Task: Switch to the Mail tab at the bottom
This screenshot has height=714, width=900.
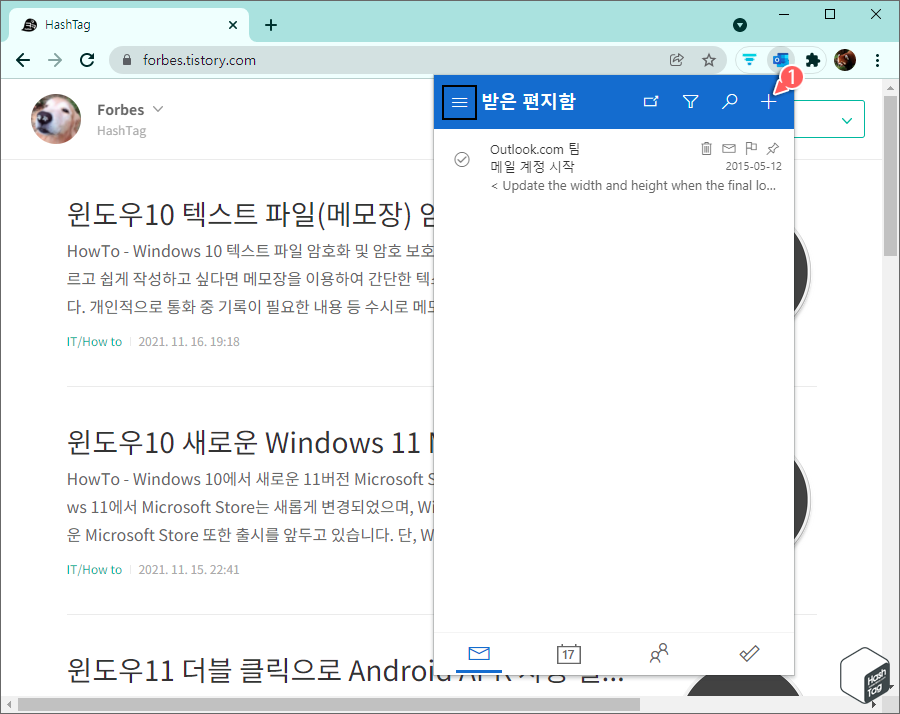Action: coord(479,654)
